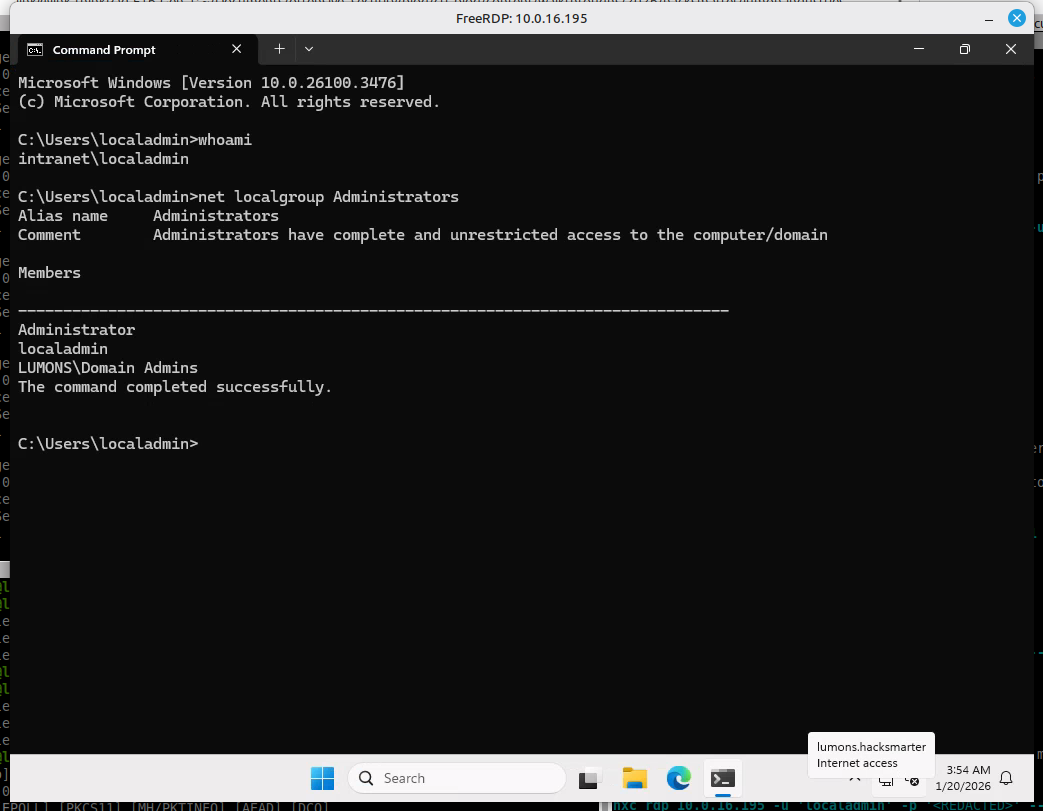Expand the new tab profile dropdown
1043x811 pixels.
(x=309, y=49)
